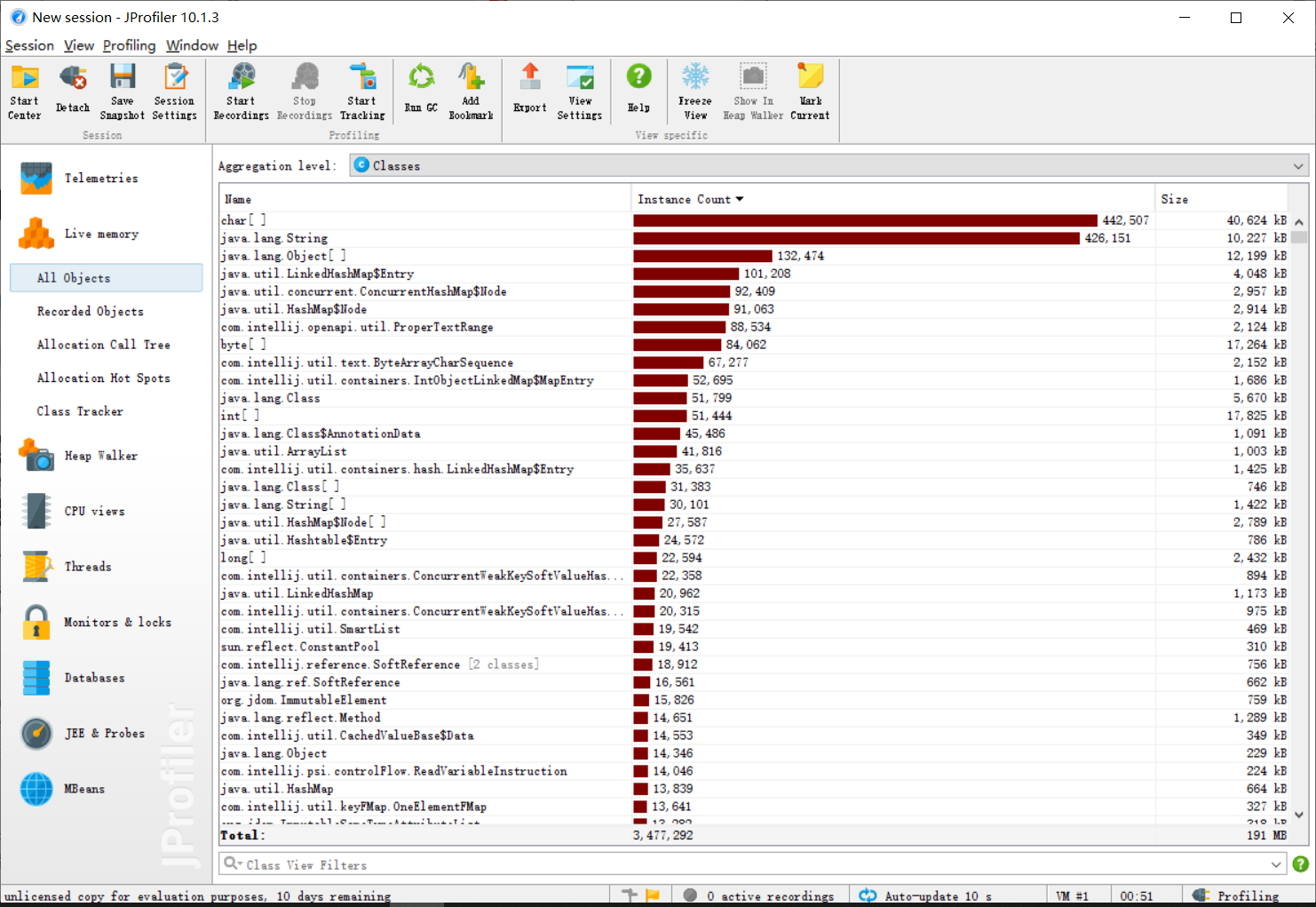Select Allocation Call Tree view

pyautogui.click(x=106, y=345)
